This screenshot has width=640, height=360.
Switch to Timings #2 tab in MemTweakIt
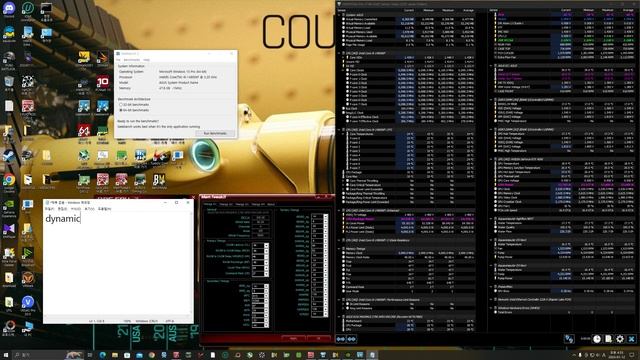tap(226, 204)
